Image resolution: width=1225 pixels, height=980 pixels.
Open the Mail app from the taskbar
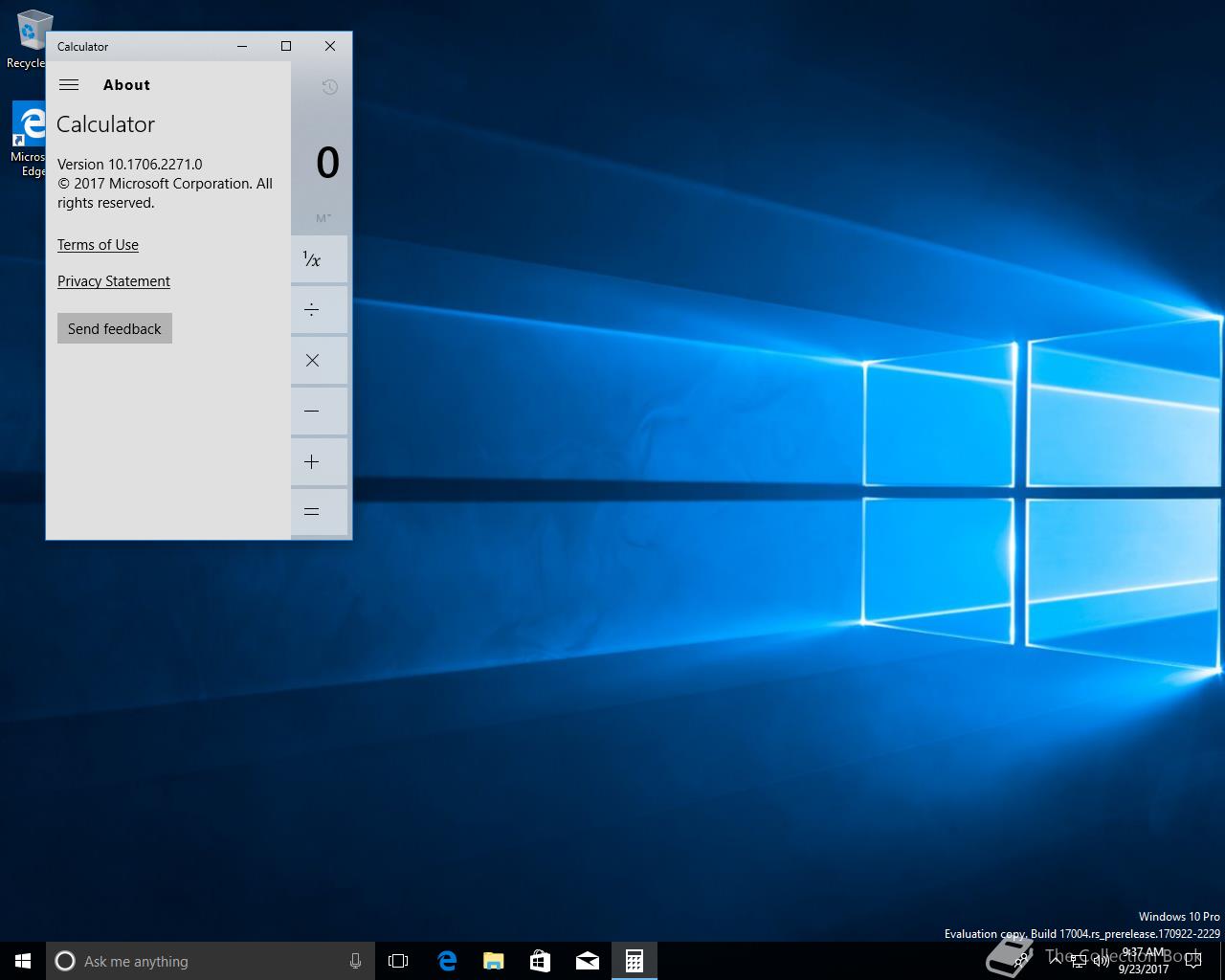pyautogui.click(x=587, y=961)
